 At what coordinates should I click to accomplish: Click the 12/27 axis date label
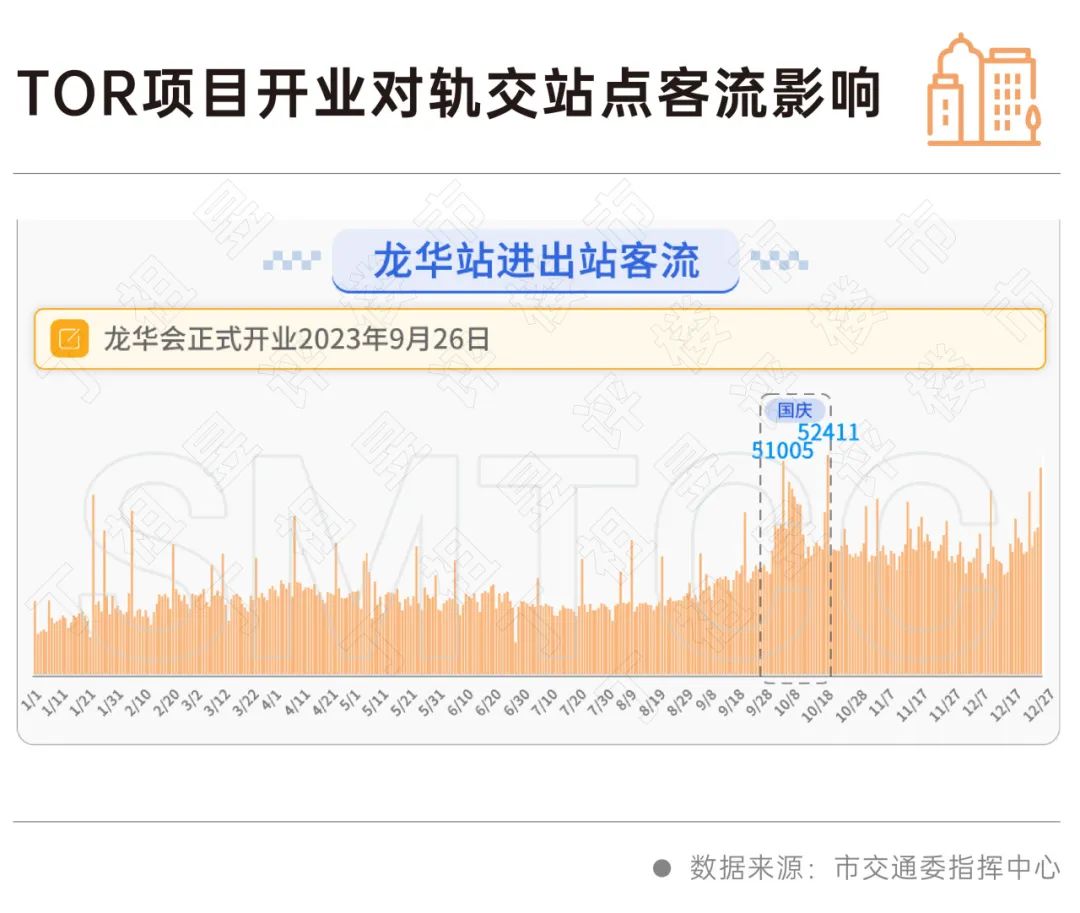pos(1038,704)
